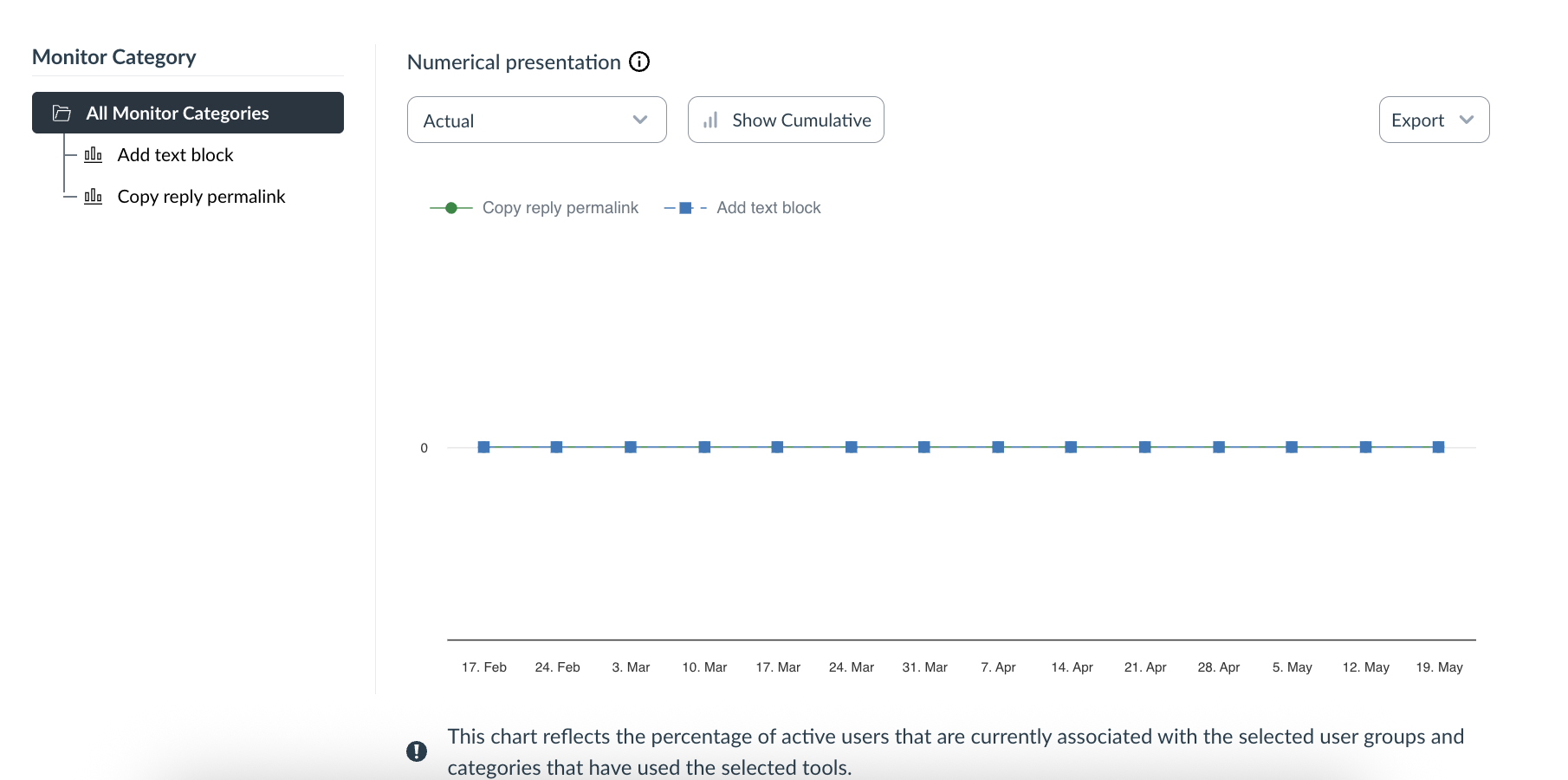Click the chart icon next to Copy reply permalink

pos(94,197)
